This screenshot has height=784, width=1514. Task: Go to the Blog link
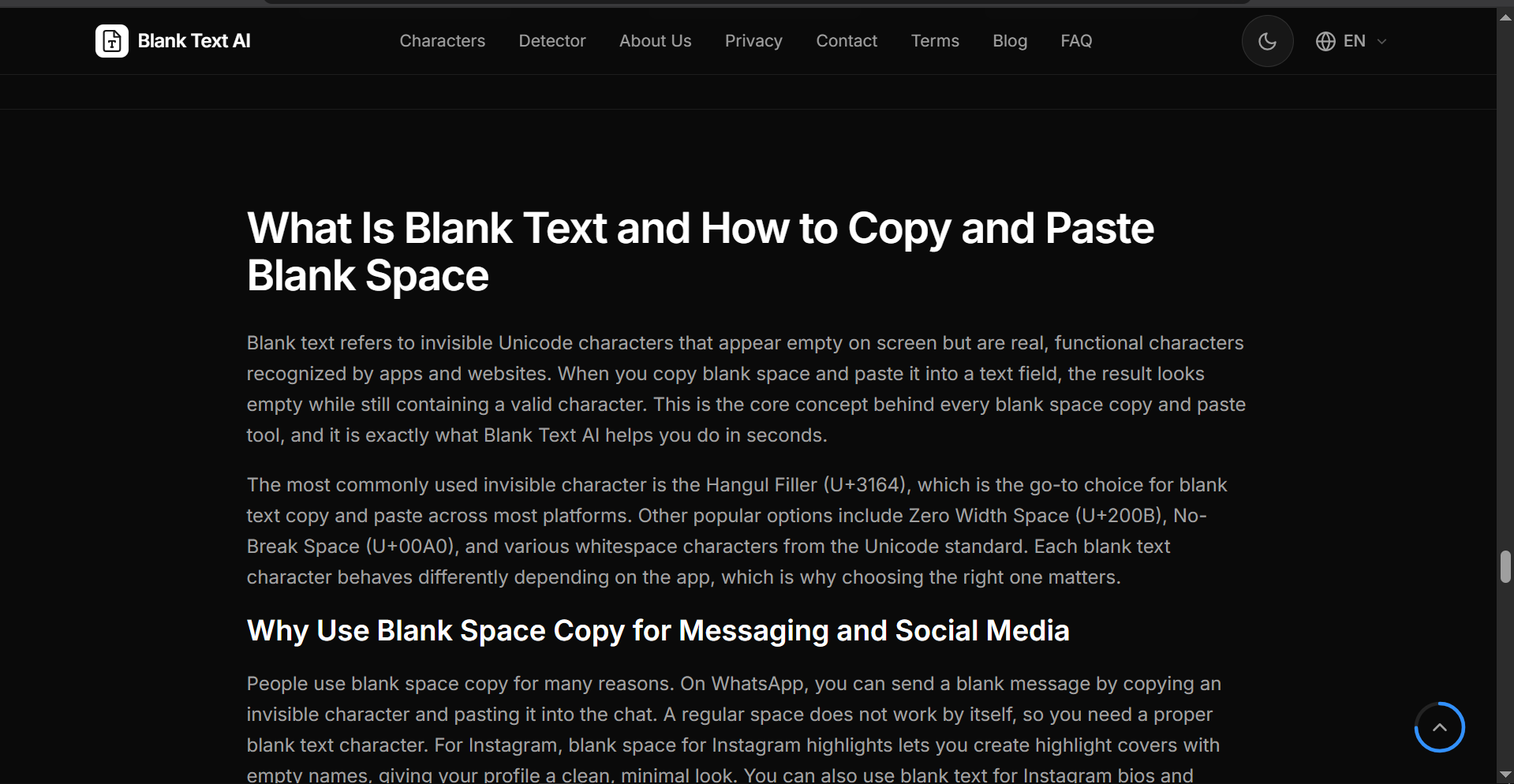(x=1010, y=41)
